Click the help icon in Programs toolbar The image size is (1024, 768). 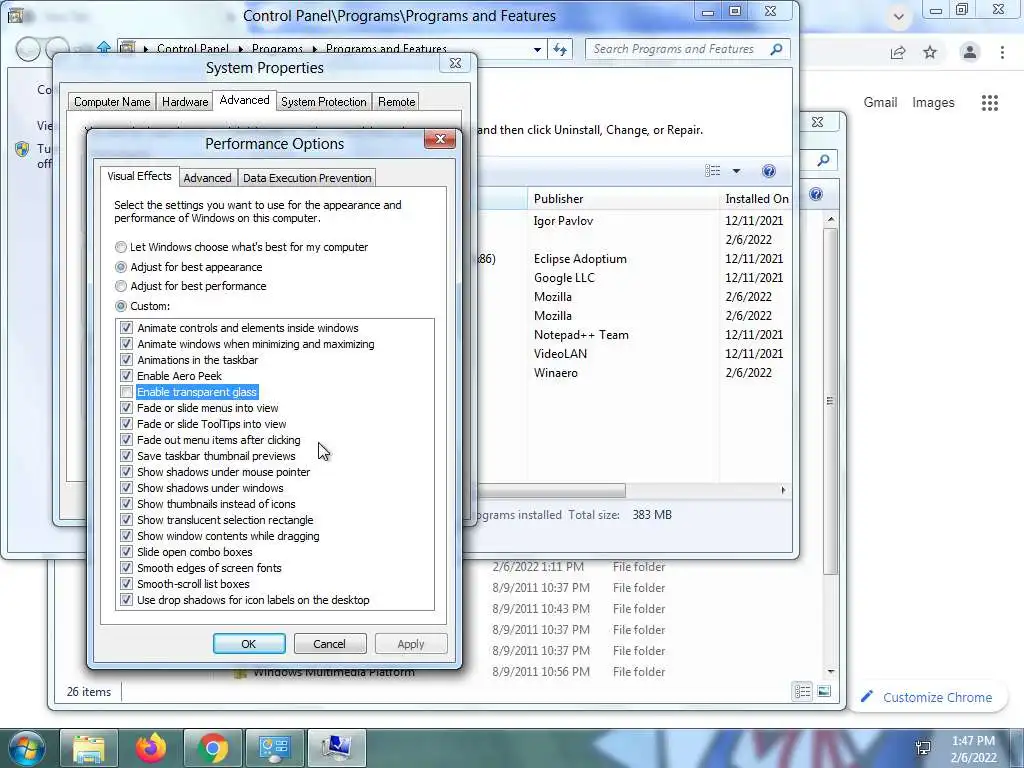coord(769,171)
